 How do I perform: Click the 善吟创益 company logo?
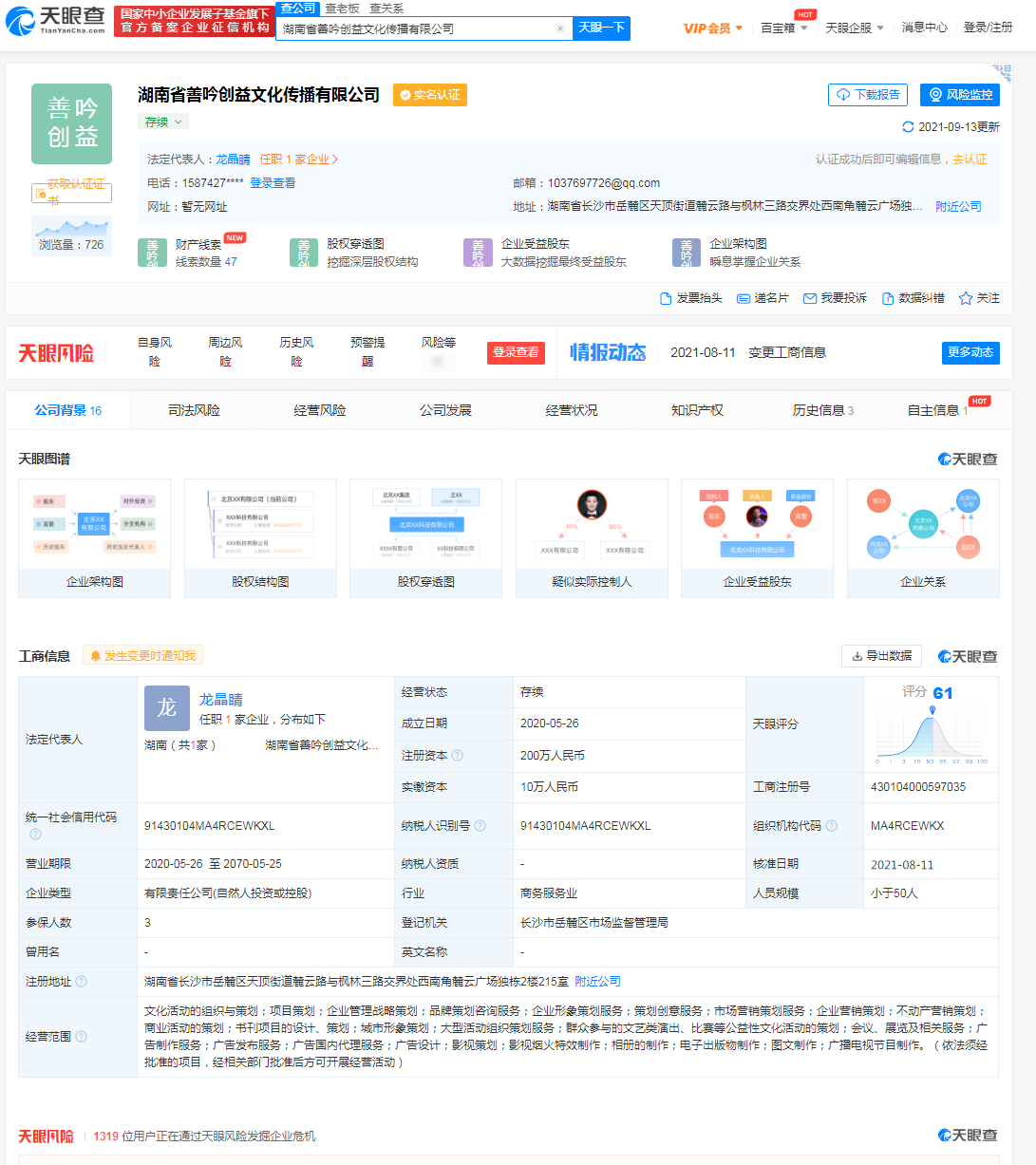(x=71, y=124)
